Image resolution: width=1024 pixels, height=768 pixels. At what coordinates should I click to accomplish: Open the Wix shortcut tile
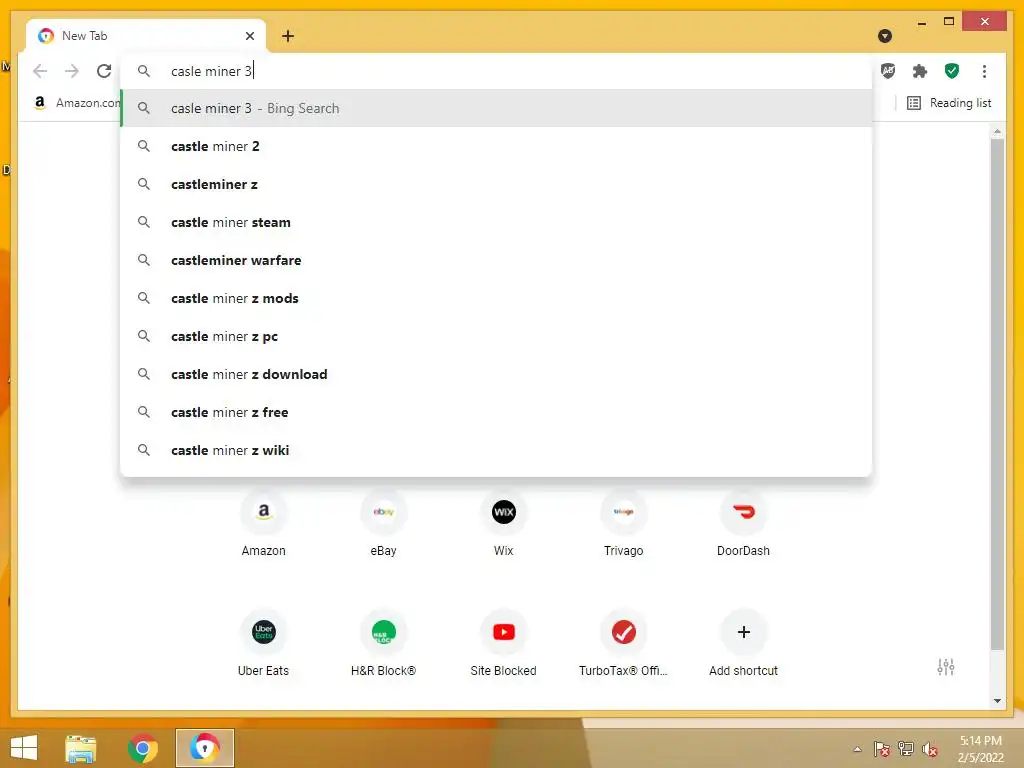[504, 522]
